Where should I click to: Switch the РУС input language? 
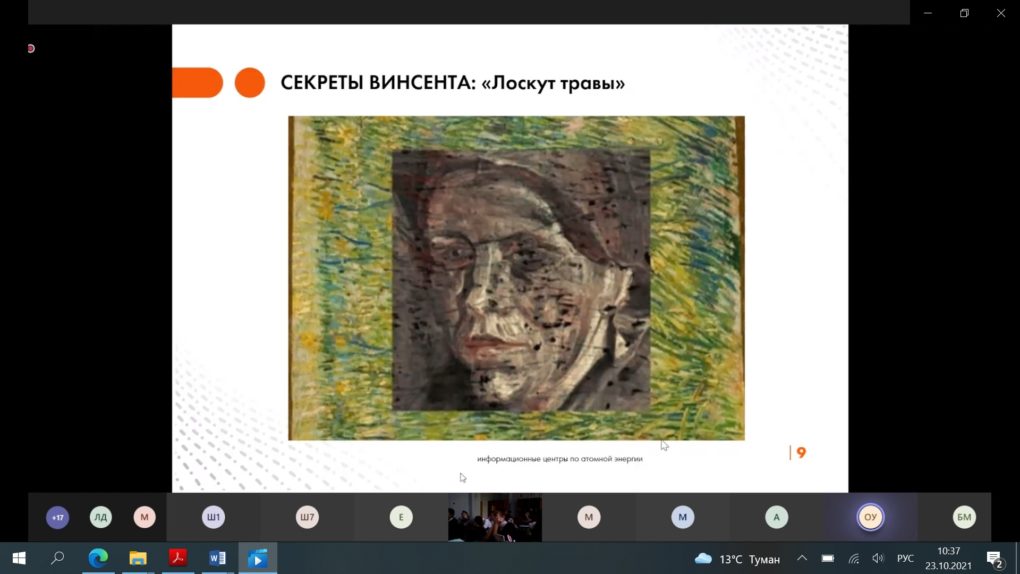[x=905, y=558]
